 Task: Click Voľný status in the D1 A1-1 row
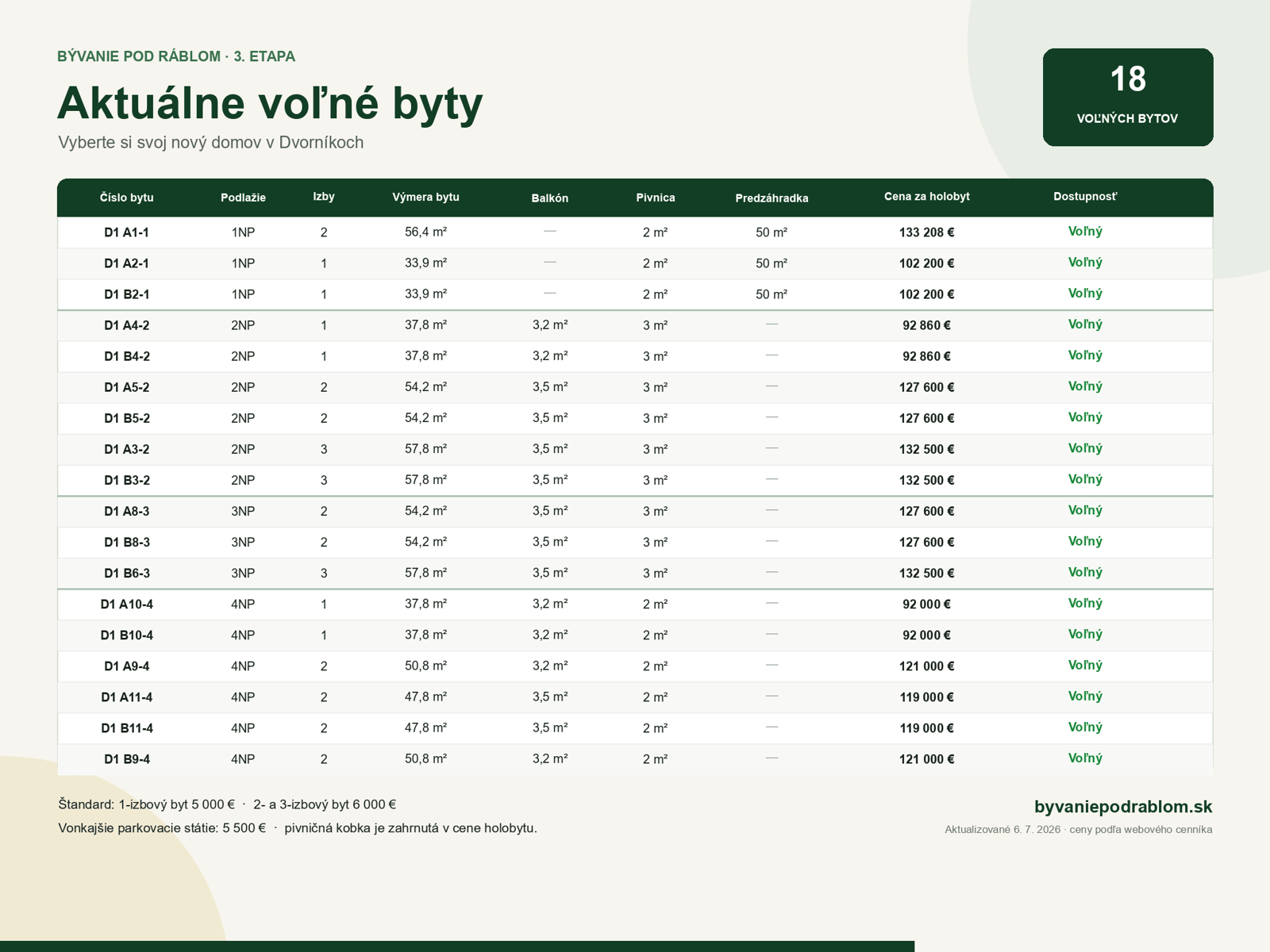[x=1085, y=232]
